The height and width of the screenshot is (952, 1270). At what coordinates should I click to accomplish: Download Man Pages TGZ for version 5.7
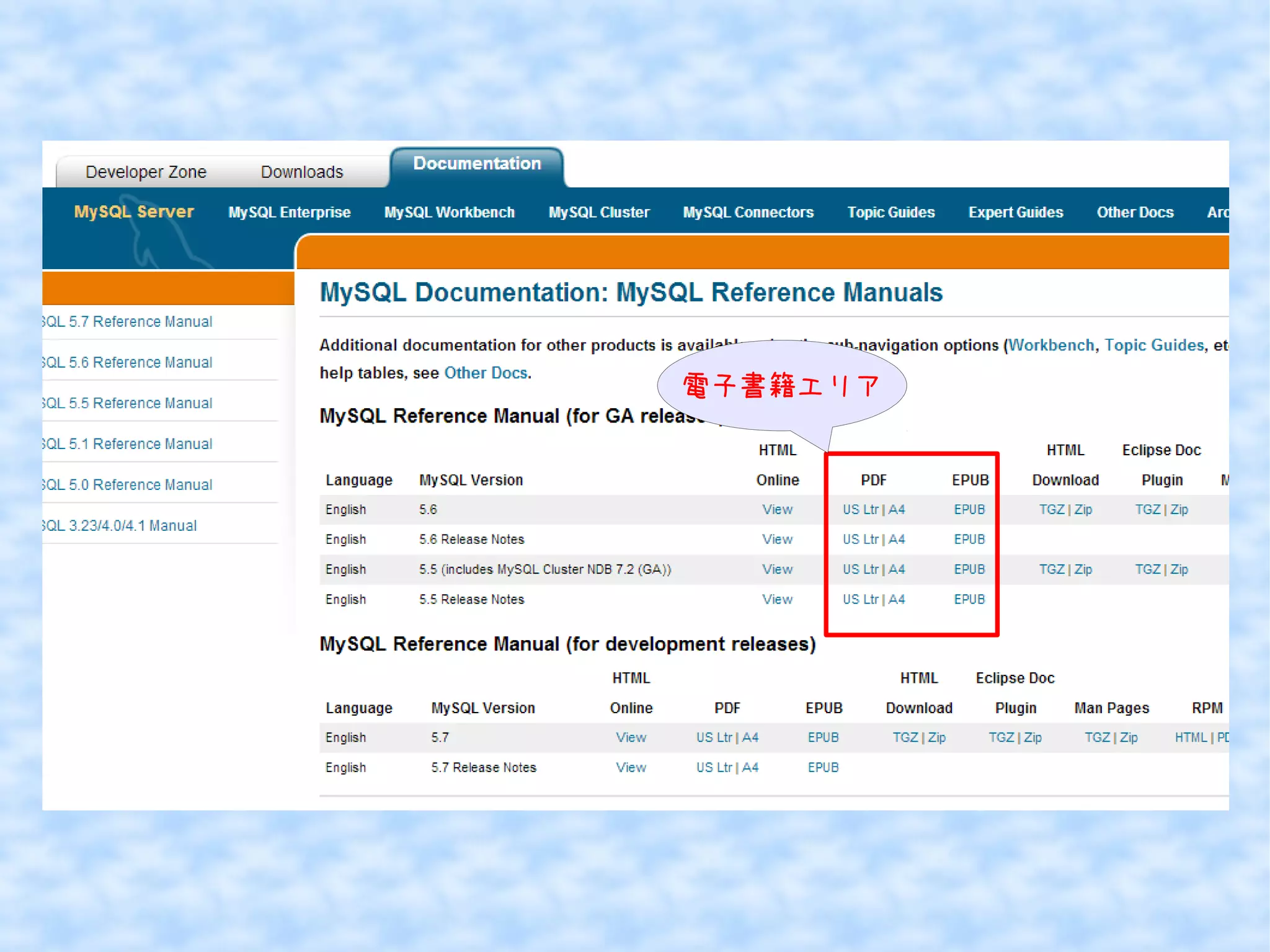click(x=1096, y=737)
